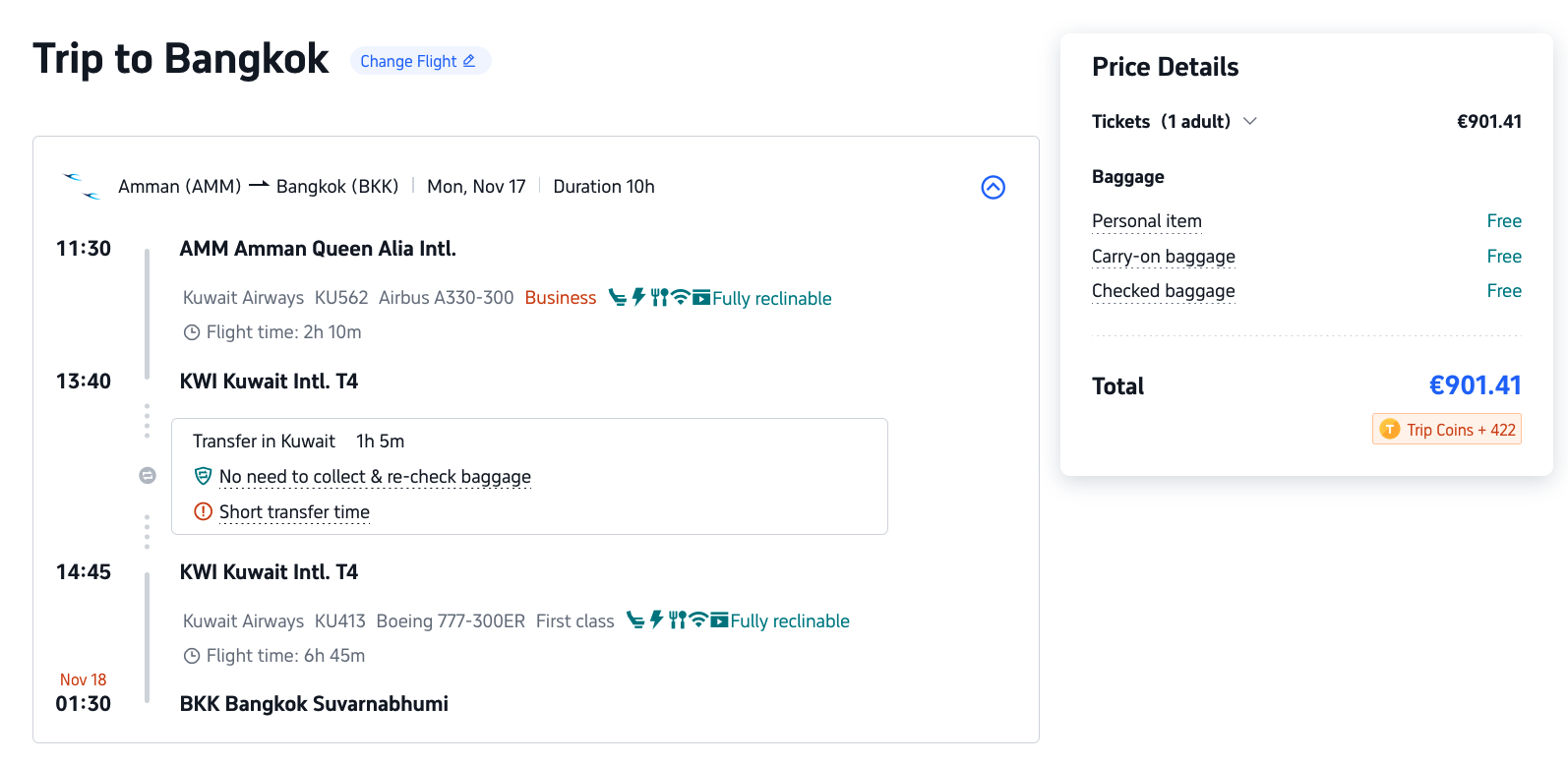
Task: Open the Short transfer time warning
Action: click(294, 512)
